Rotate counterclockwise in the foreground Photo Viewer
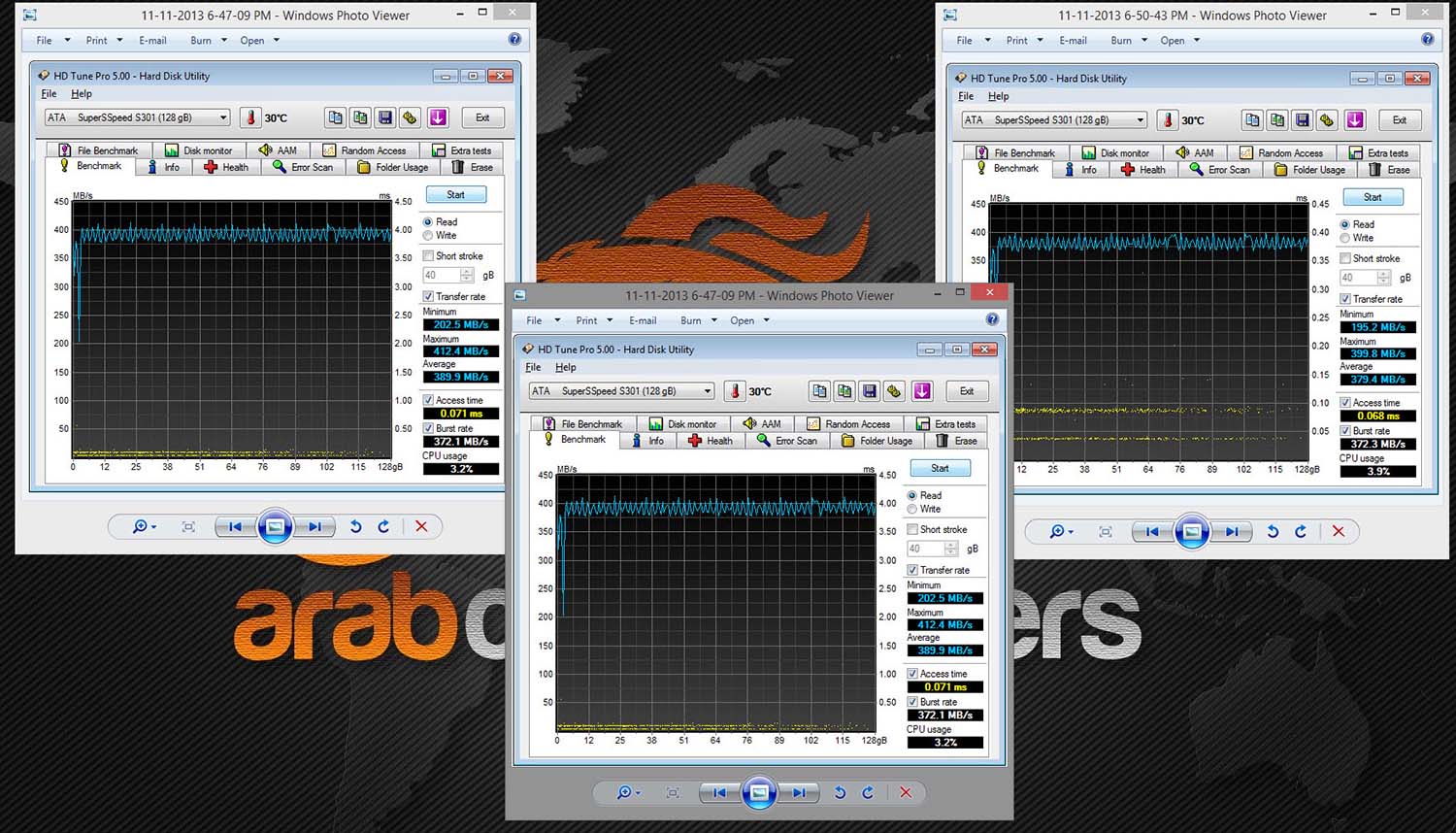The image size is (1456, 833). [x=840, y=792]
